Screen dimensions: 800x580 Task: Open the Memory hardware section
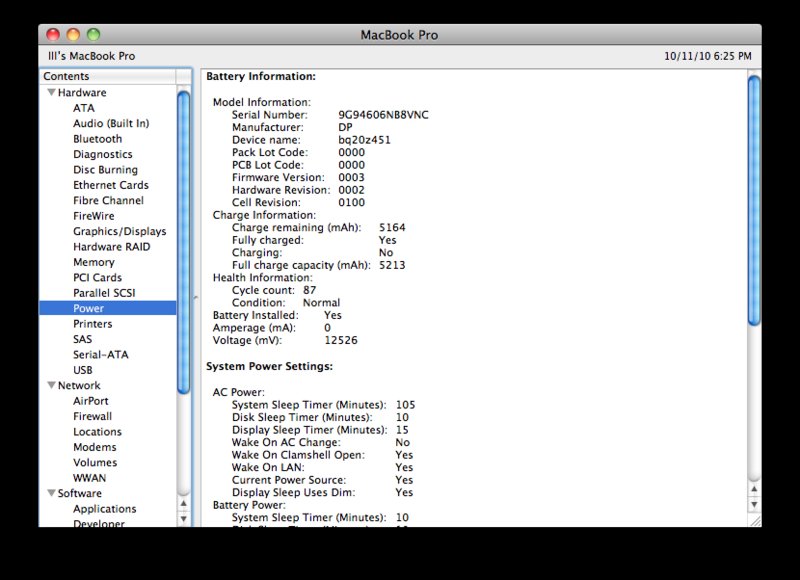pos(93,262)
